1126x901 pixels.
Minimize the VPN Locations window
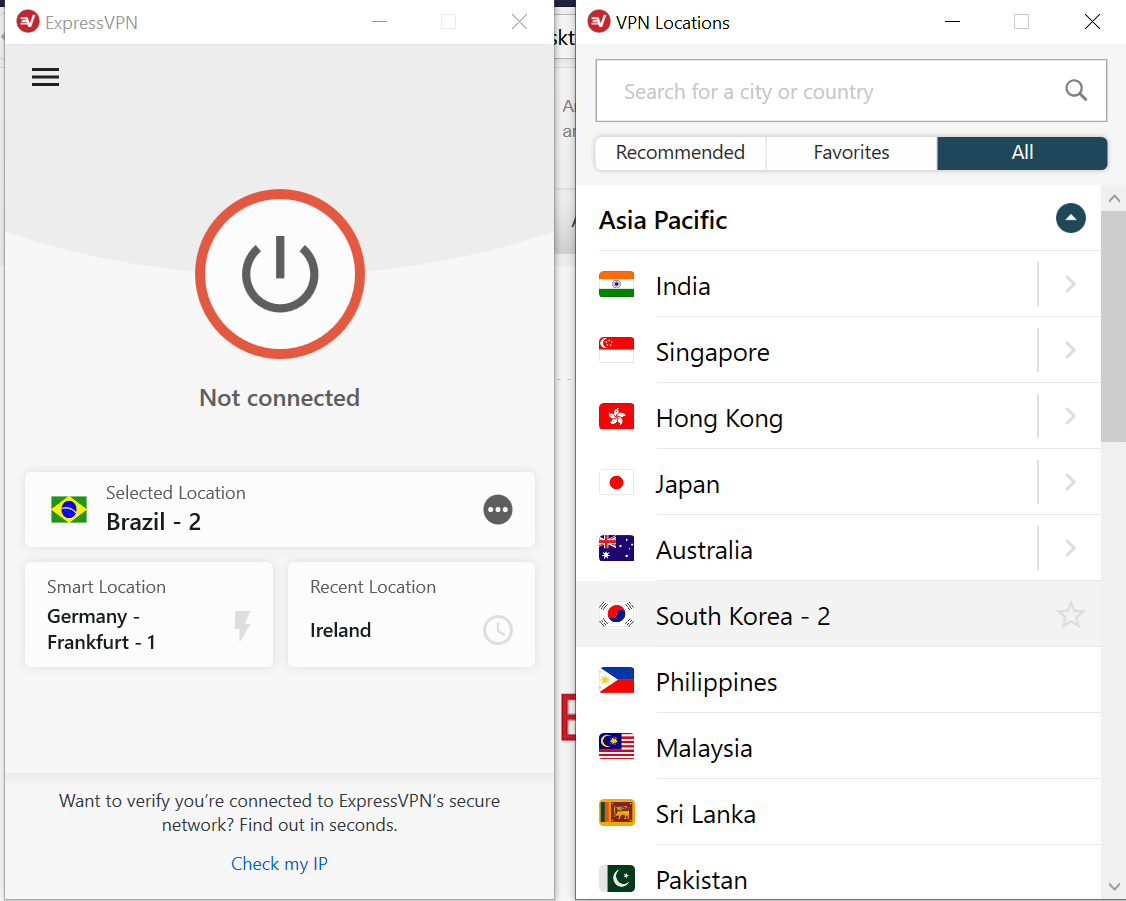pyautogui.click(x=952, y=22)
